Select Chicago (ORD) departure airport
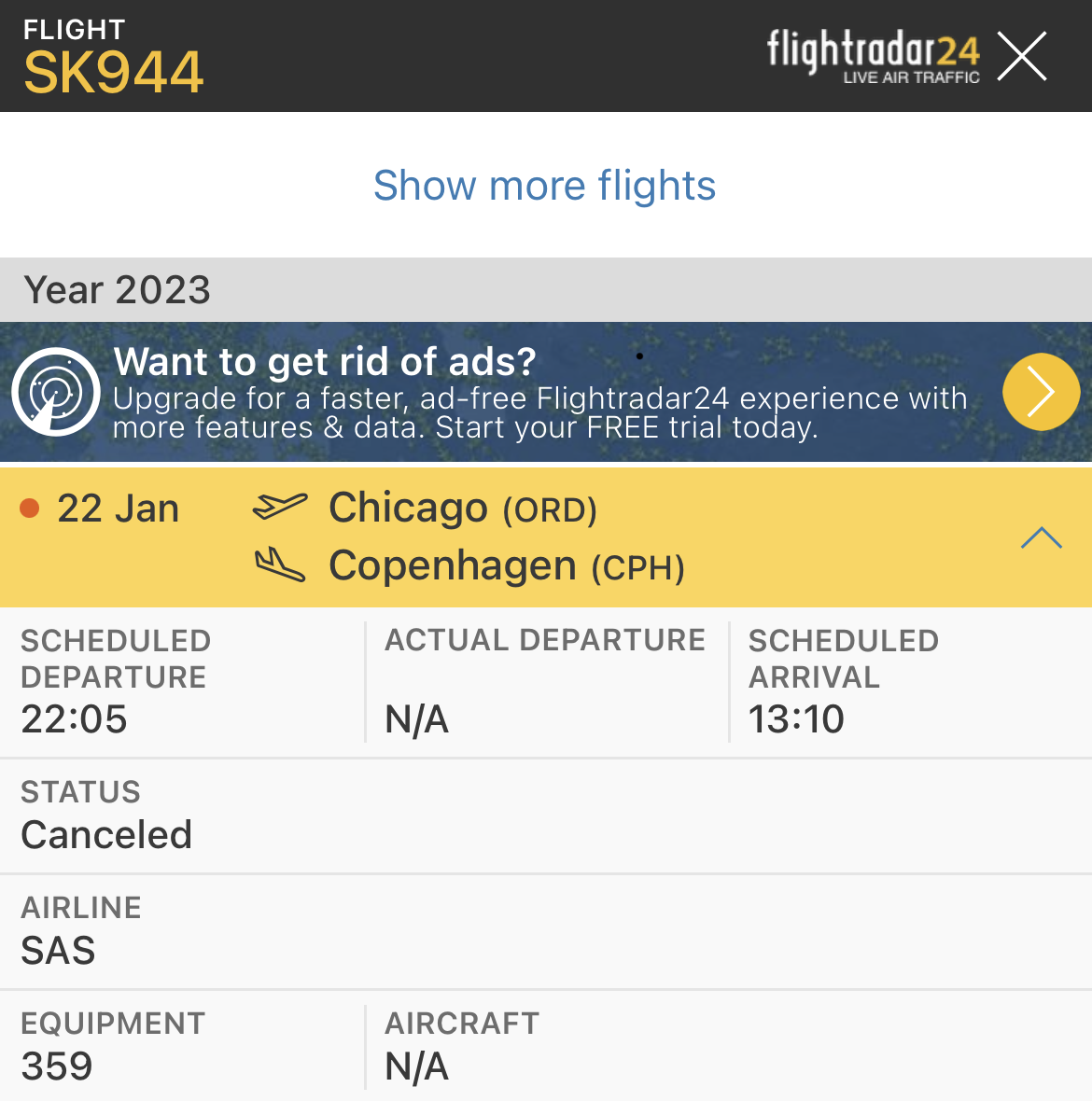The image size is (1092, 1101). point(462,509)
